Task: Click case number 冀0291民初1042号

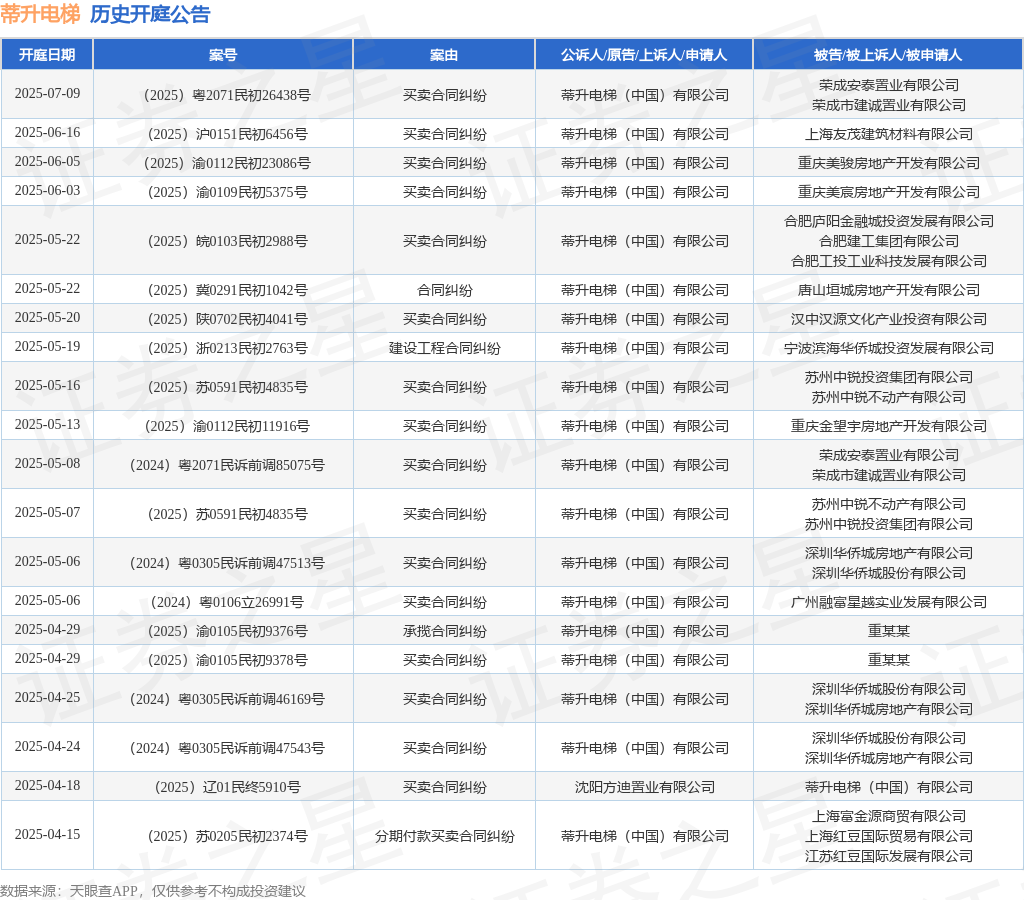Action: point(227,291)
